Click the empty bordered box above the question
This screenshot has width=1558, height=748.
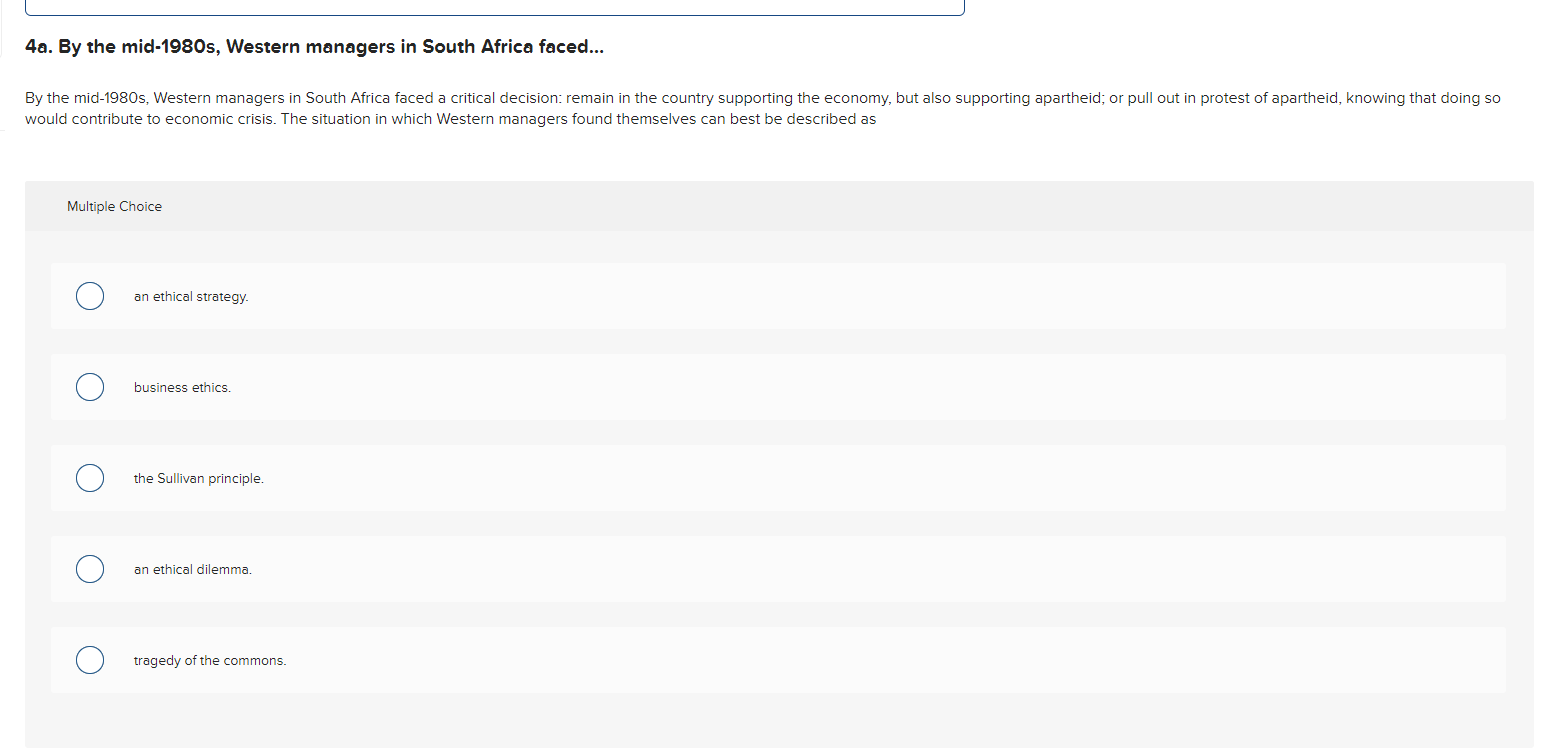click(495, 8)
